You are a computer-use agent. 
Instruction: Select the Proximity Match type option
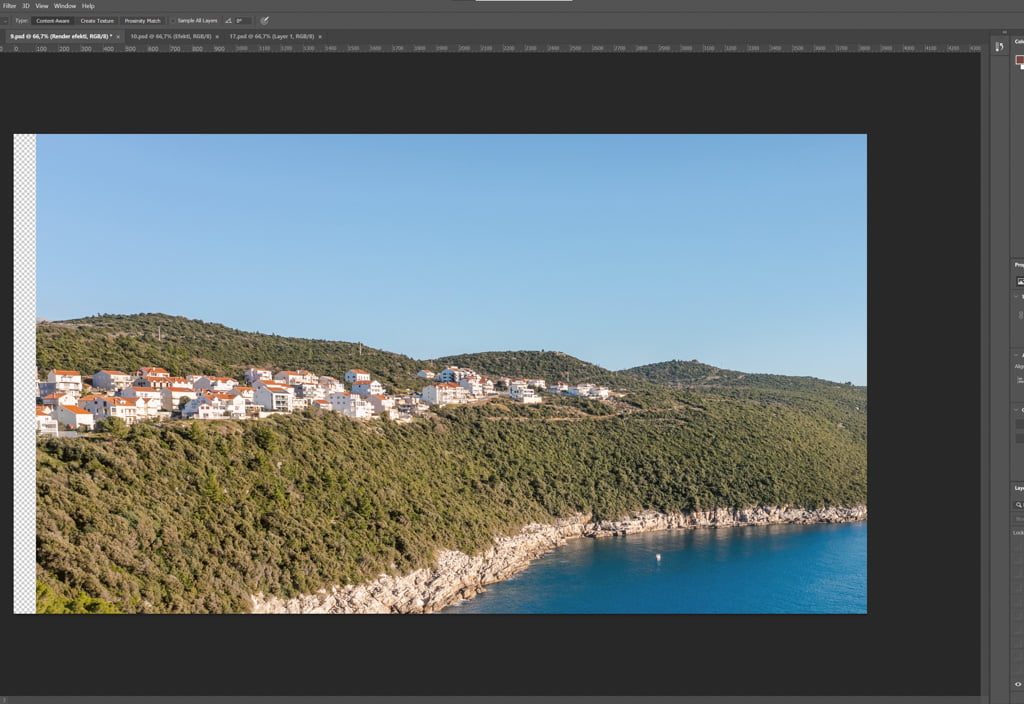click(x=142, y=20)
